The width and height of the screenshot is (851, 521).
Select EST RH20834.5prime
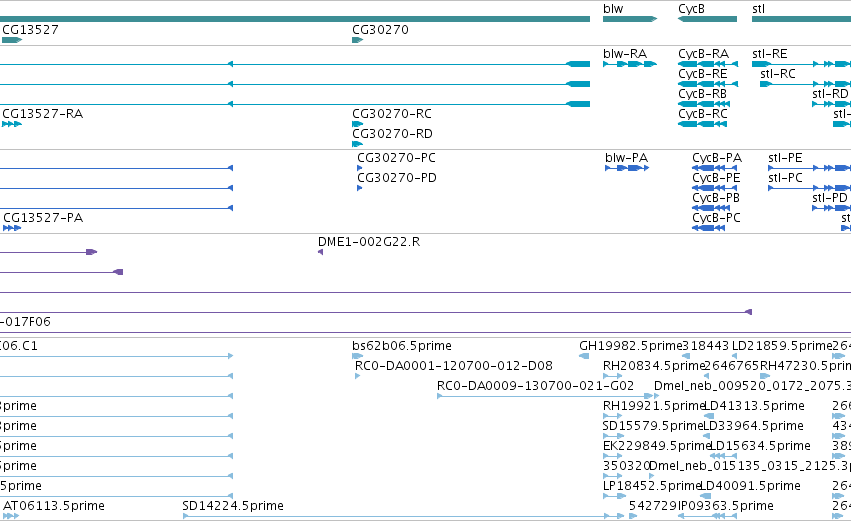pyautogui.click(x=654, y=366)
